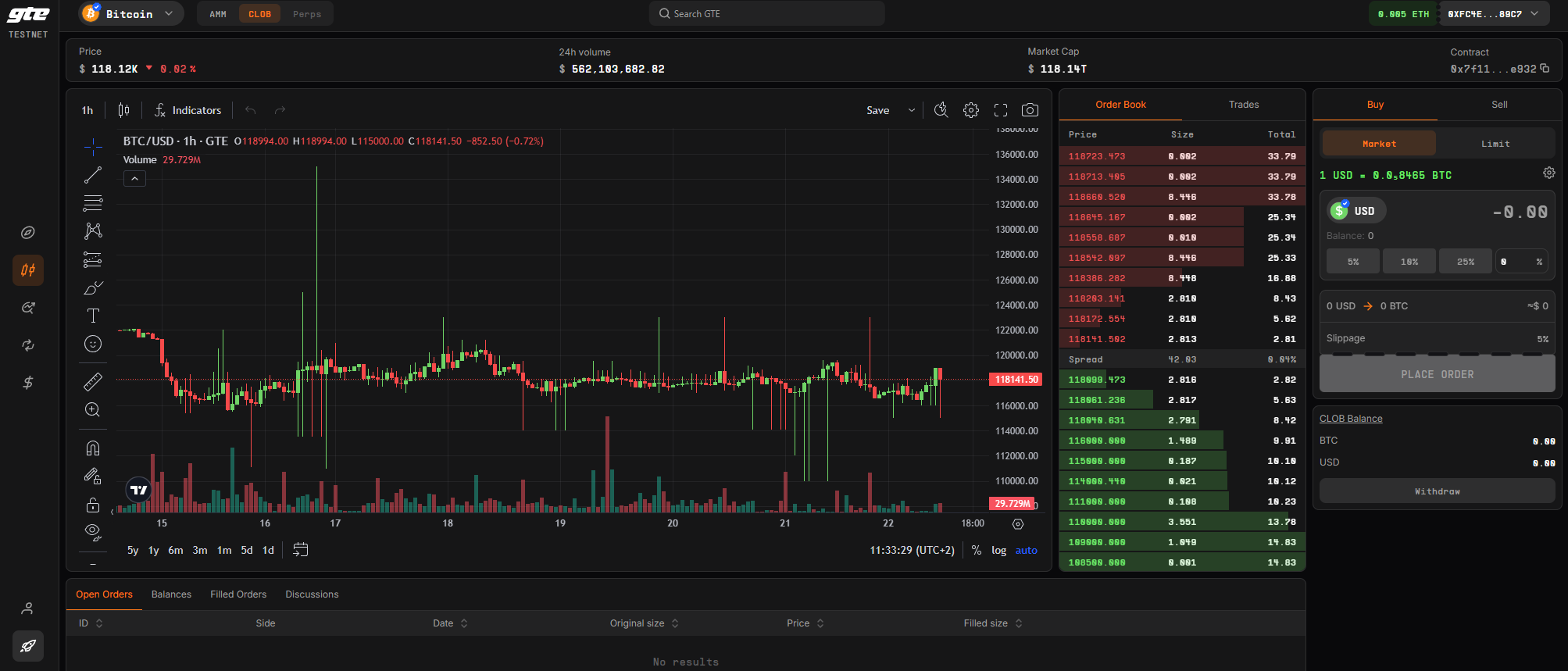
Task: Open the Save layout dropdown arrow
Action: (x=911, y=110)
